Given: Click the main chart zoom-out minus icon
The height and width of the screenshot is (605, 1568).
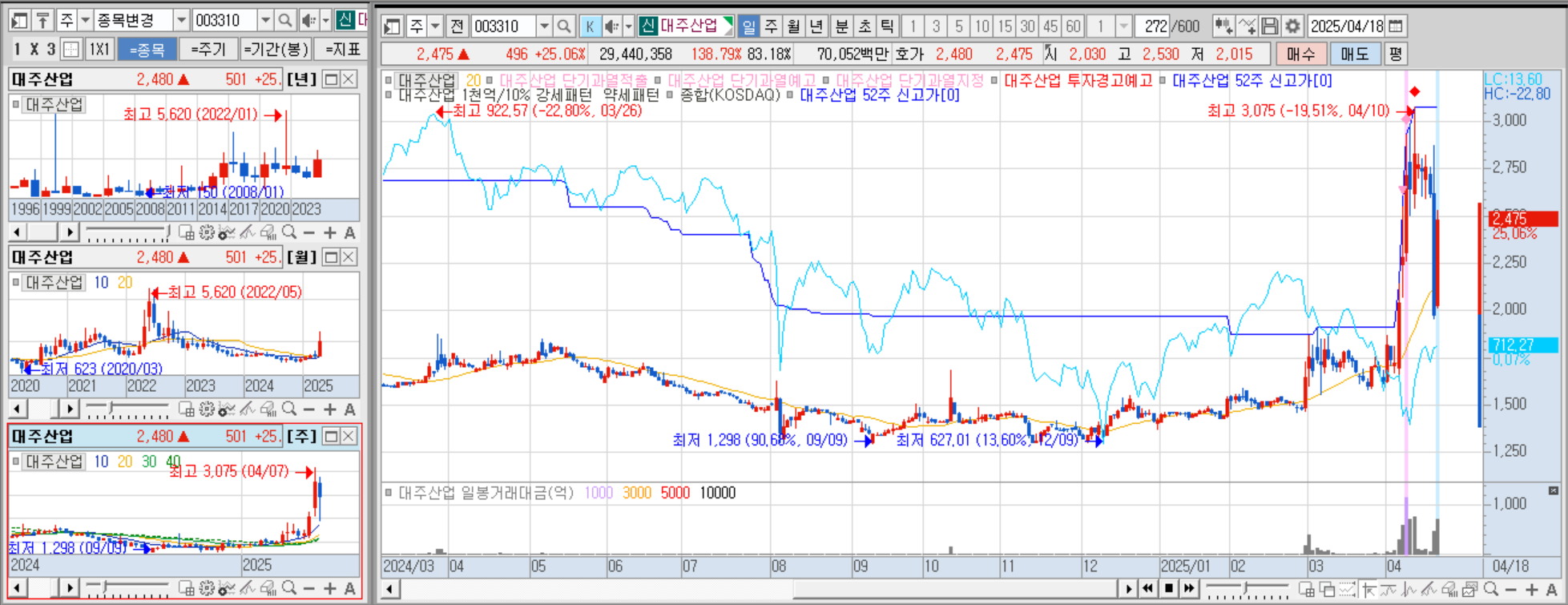Looking at the screenshot, I should [x=1510, y=590].
